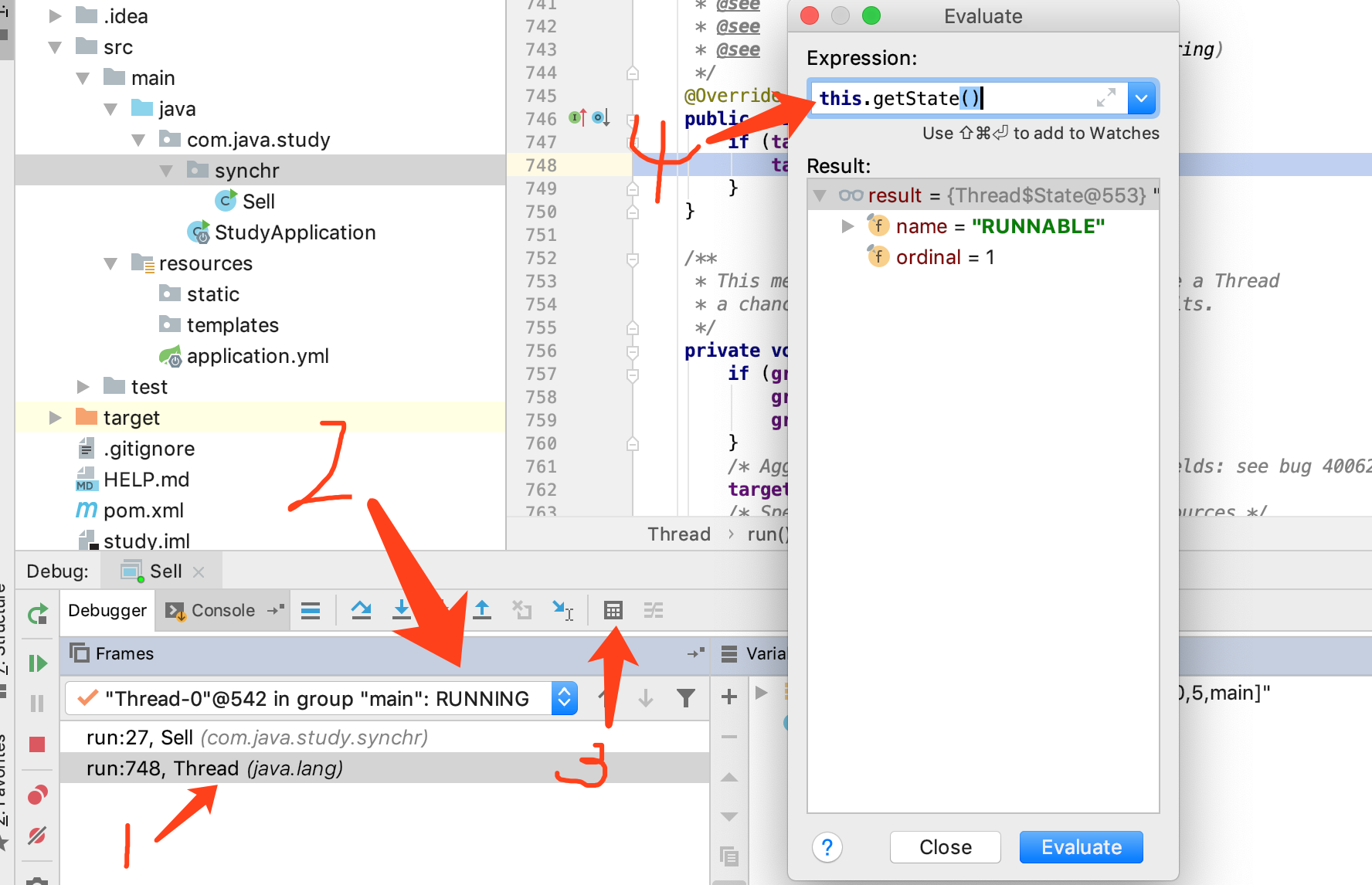This screenshot has width=1372, height=885.
Task: Close the Sell debug session tab
Action: click(x=199, y=572)
